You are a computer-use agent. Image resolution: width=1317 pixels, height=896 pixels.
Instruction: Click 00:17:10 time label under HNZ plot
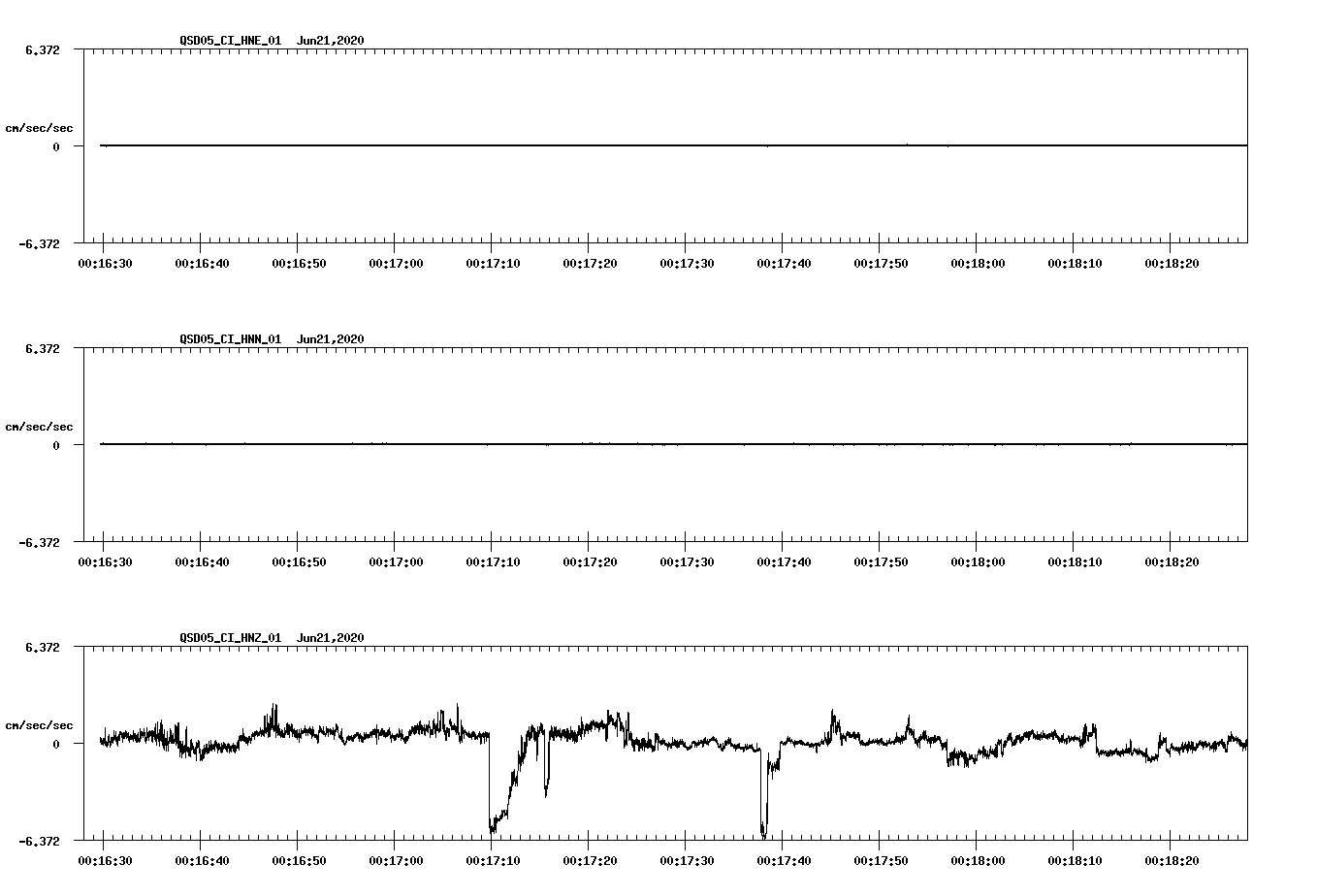click(x=493, y=861)
